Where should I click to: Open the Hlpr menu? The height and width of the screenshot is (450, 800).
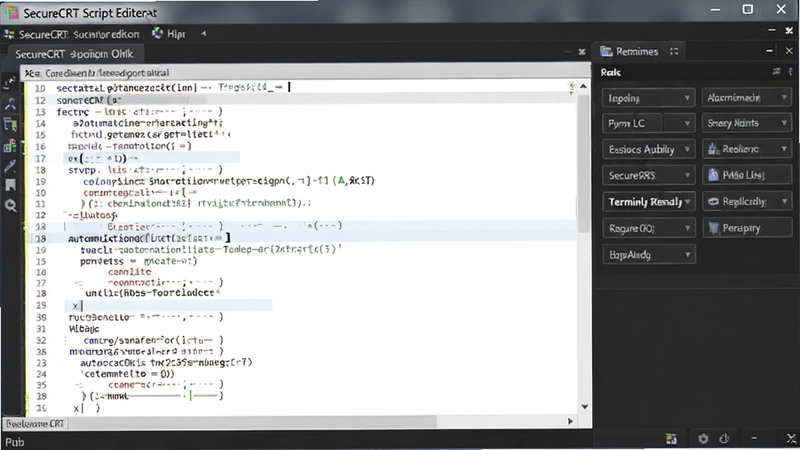tap(176, 34)
